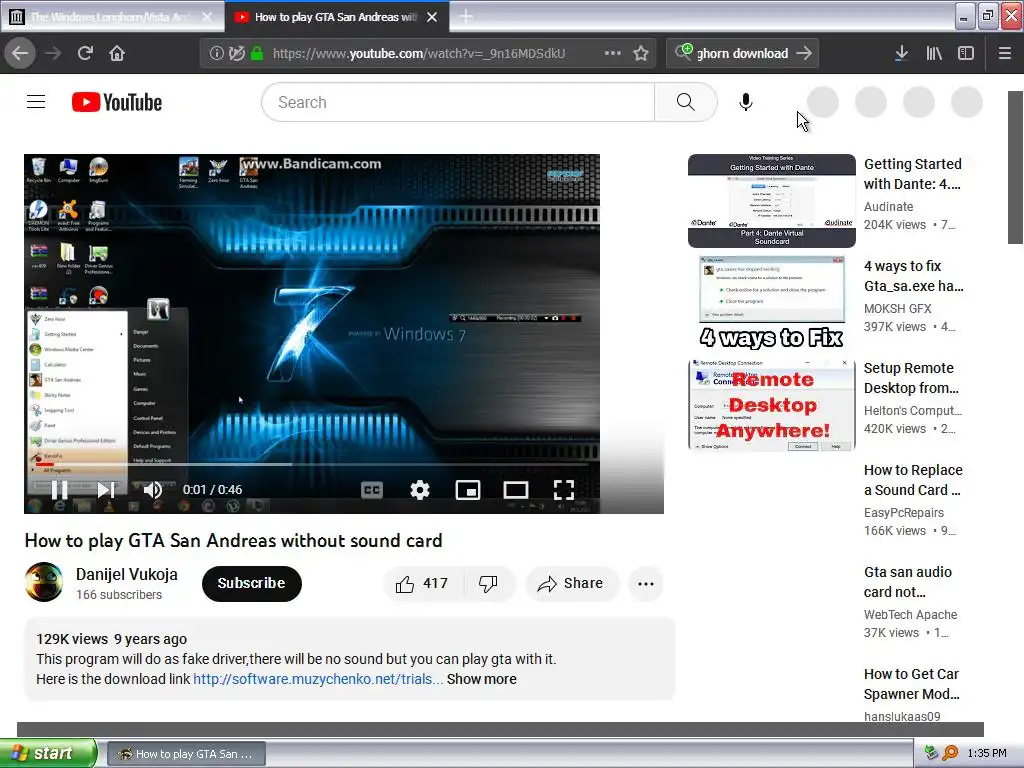1024x768 pixels.
Task: Focus the browser address bar URL
Action: coord(419,54)
